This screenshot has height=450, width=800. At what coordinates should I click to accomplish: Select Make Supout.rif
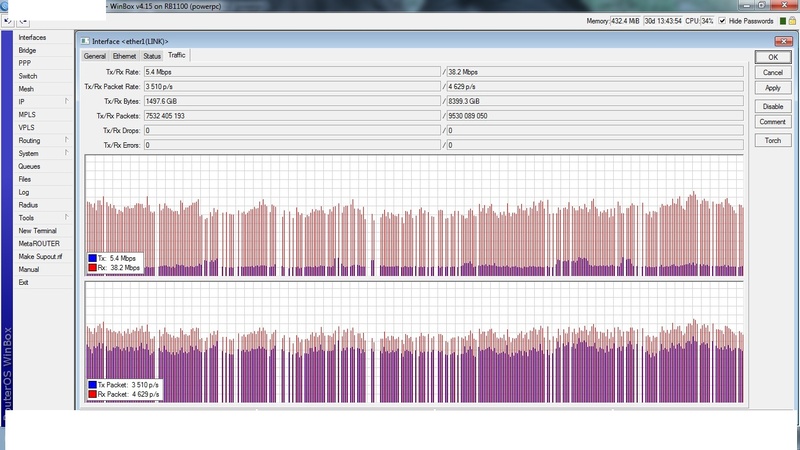tap(40, 256)
